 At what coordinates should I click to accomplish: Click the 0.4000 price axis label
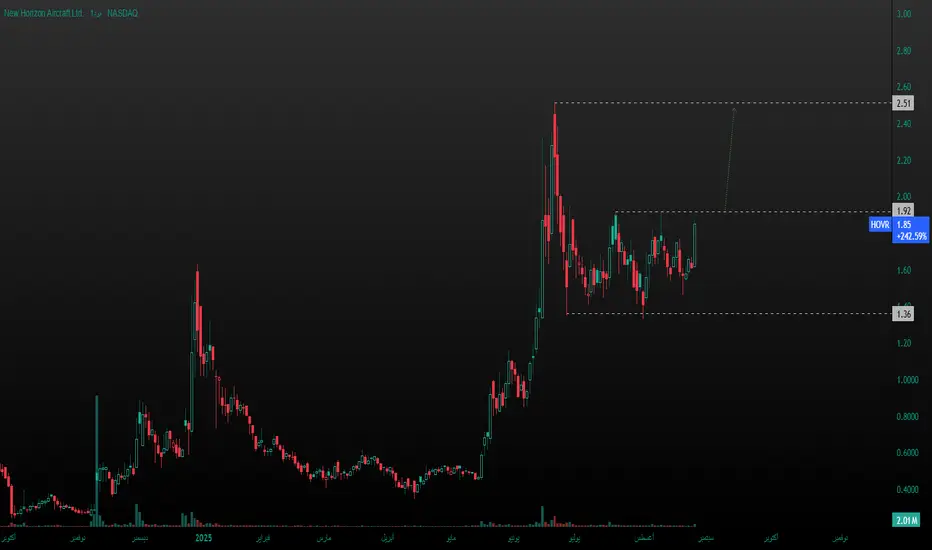point(907,489)
